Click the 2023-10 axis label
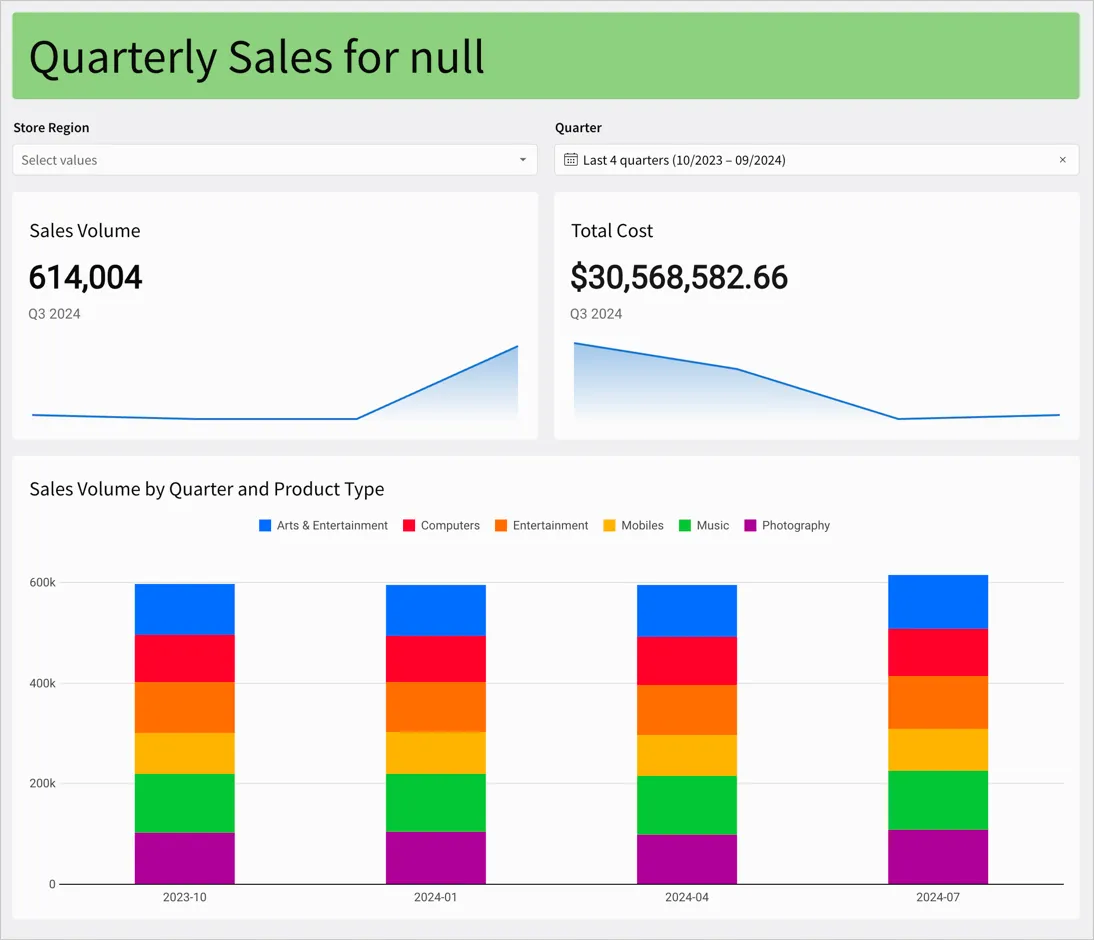Image resolution: width=1094 pixels, height=940 pixels. point(185,897)
